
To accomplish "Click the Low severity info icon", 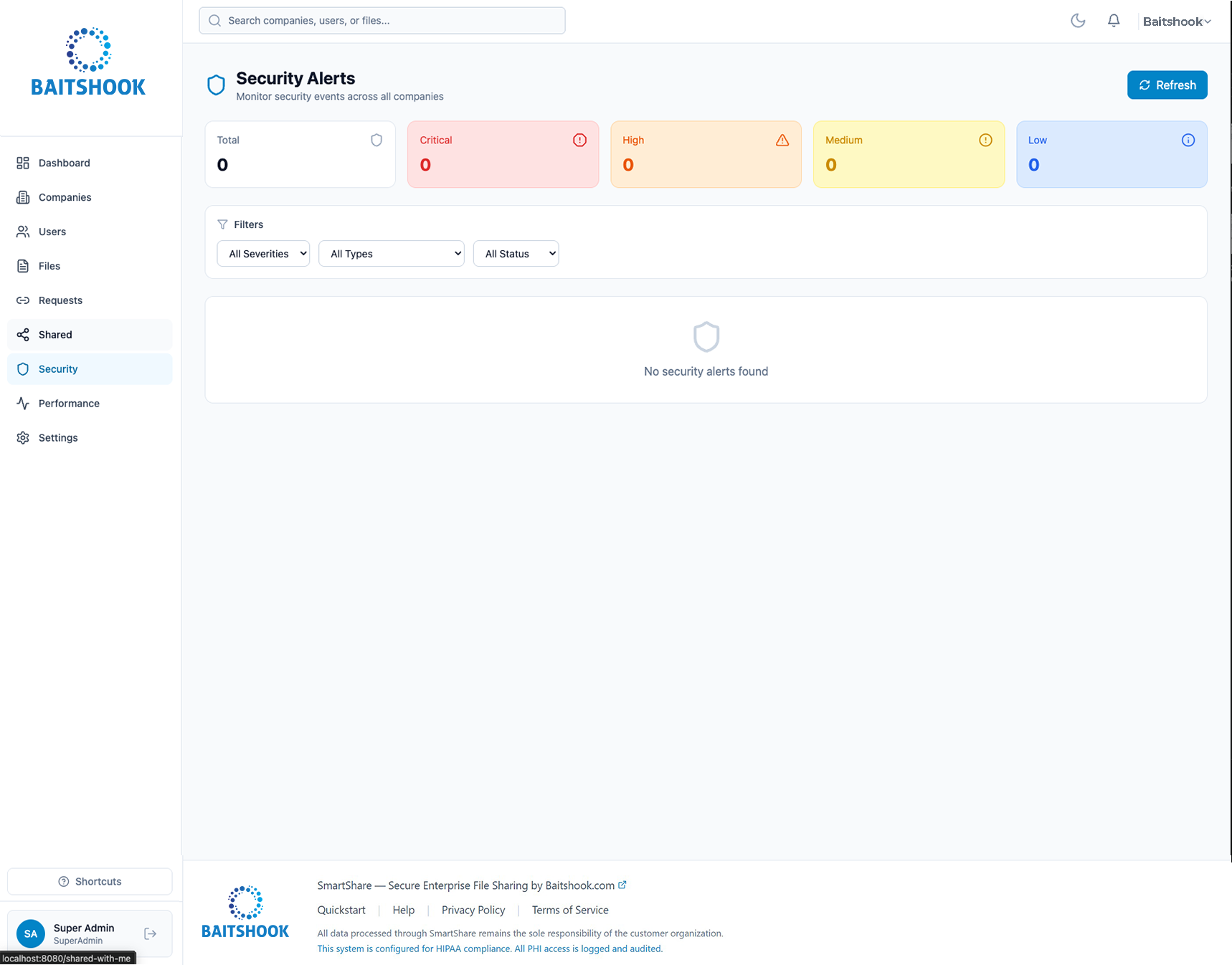I will coord(1188,141).
